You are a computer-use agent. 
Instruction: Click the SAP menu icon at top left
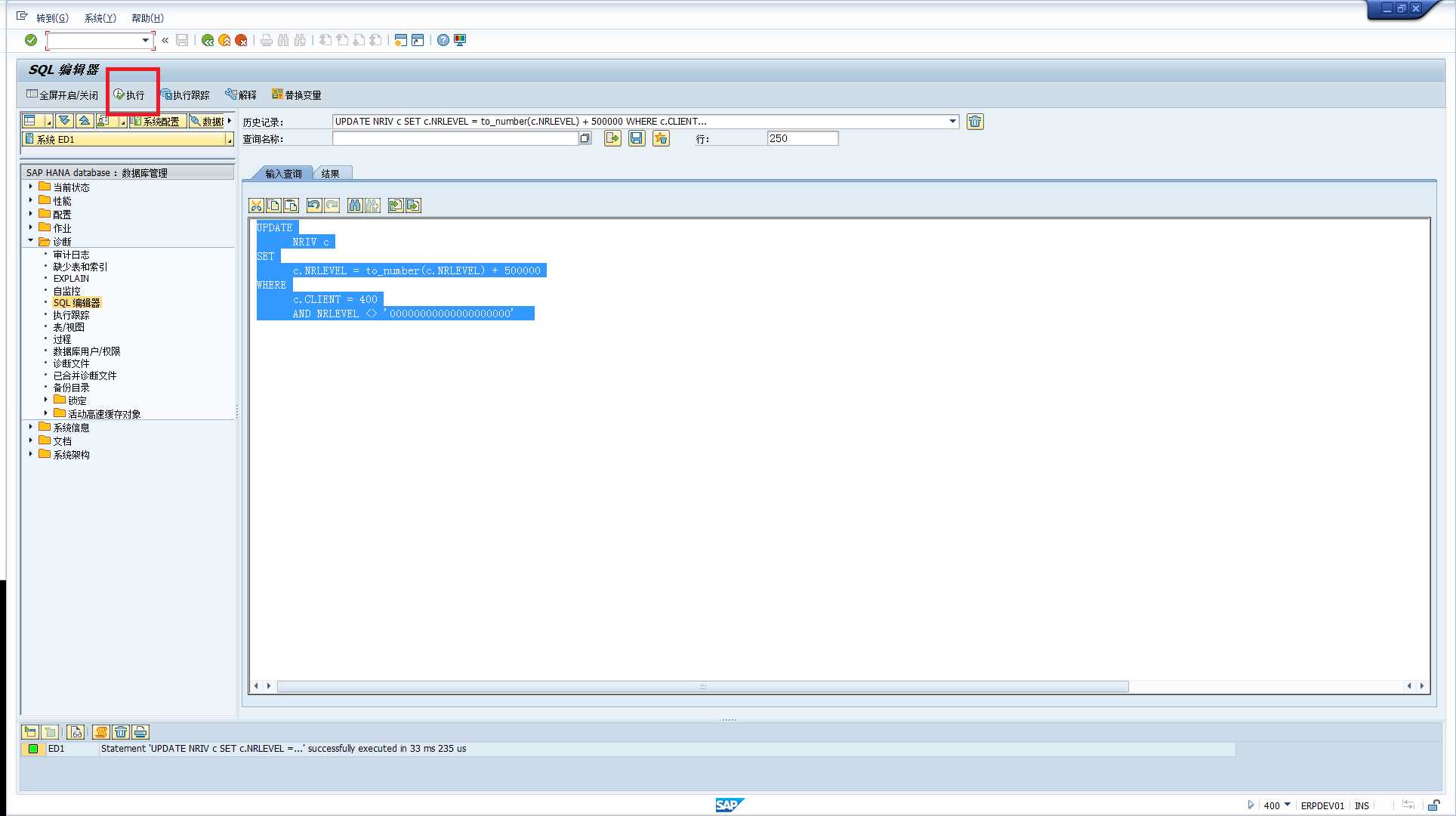(22, 16)
